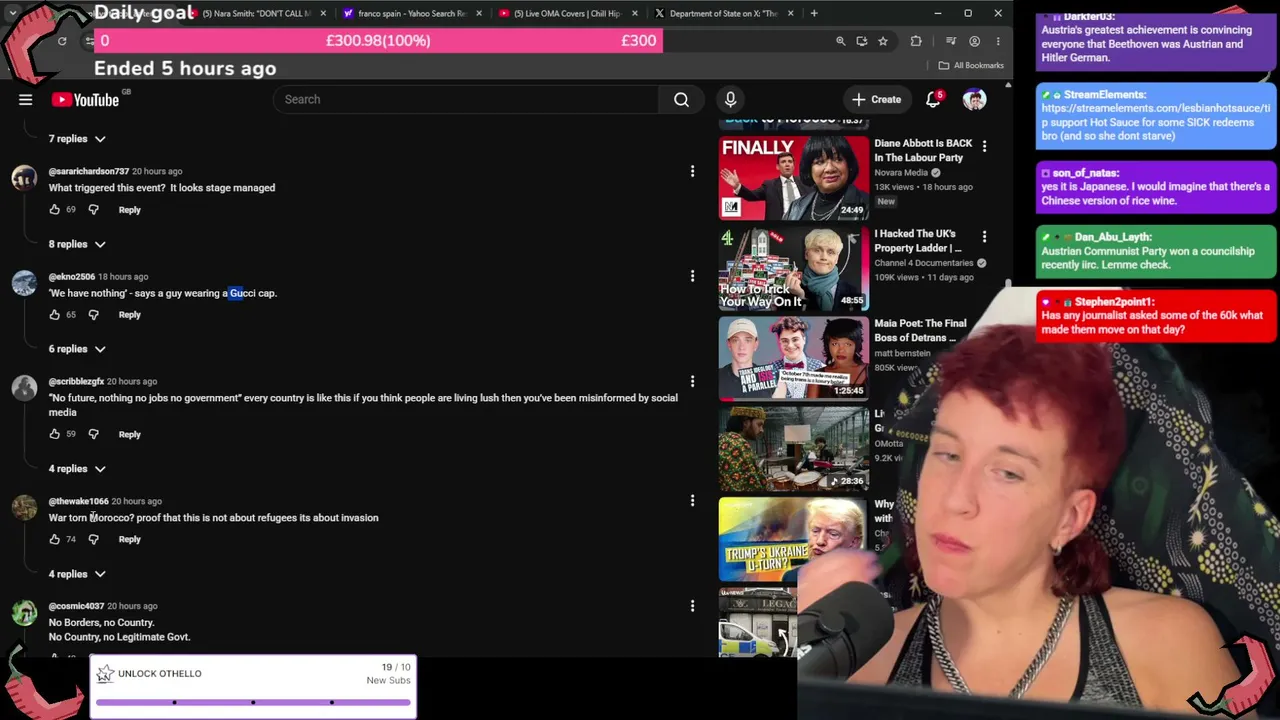
Task: Start voice search with the microphone
Action: [730, 99]
